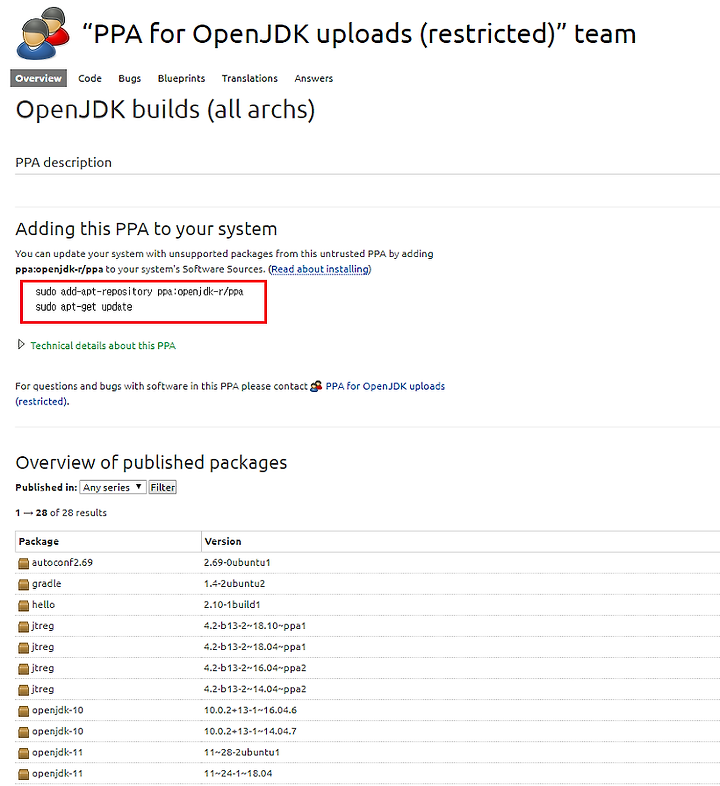Click the Adding this PPA to your system heading

(x=146, y=229)
